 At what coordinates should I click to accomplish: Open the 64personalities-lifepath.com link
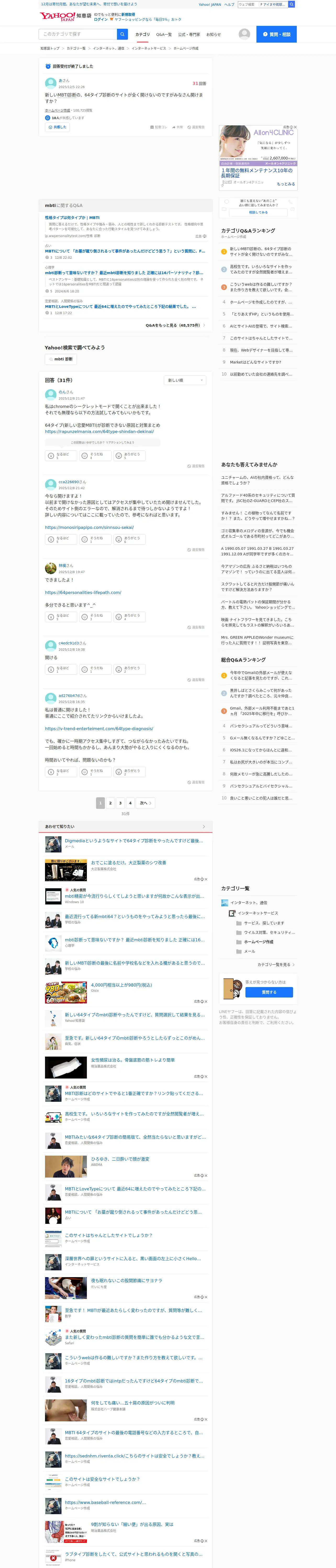pos(83,592)
